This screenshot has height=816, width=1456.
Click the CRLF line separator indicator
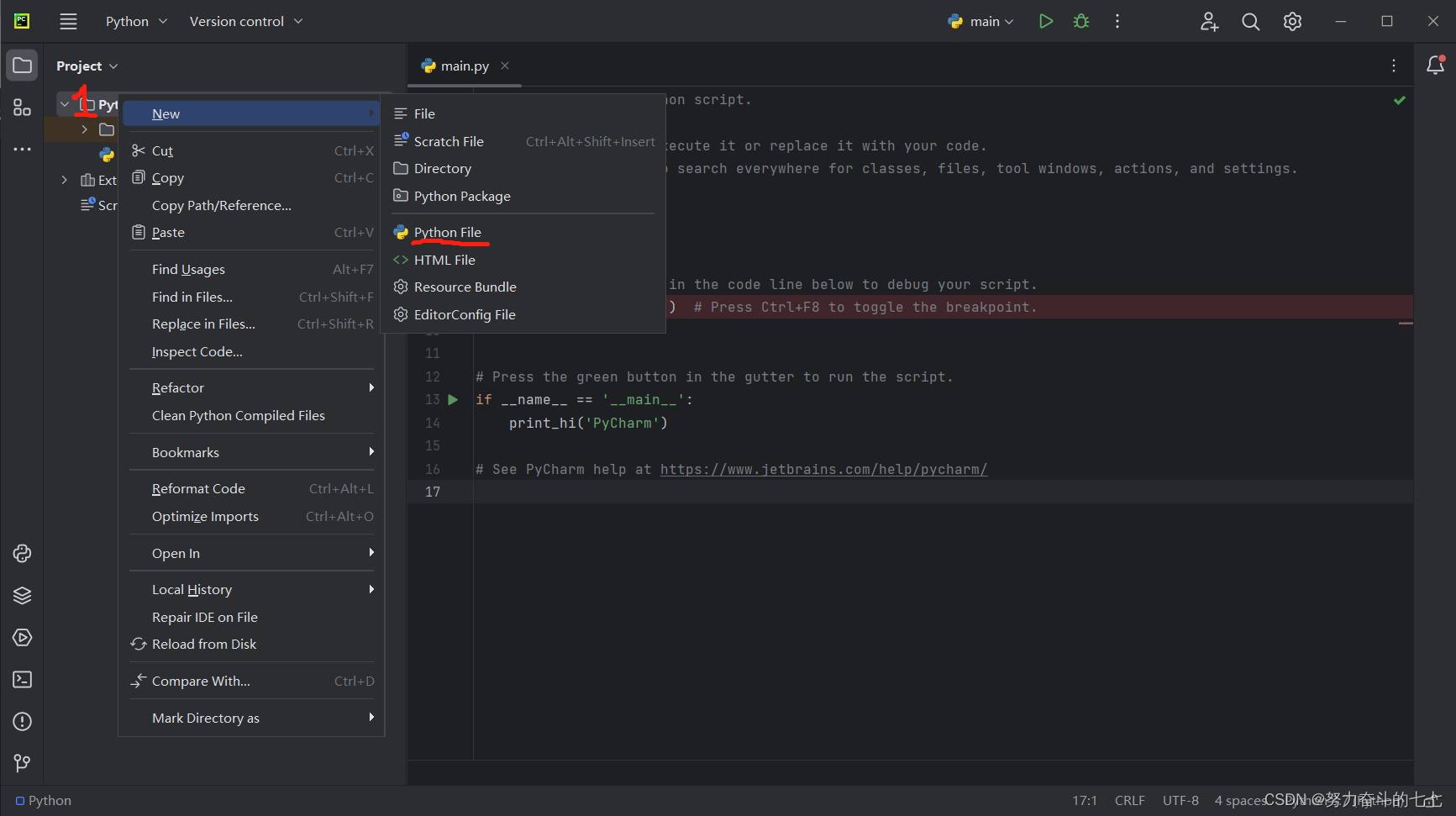coord(1130,800)
